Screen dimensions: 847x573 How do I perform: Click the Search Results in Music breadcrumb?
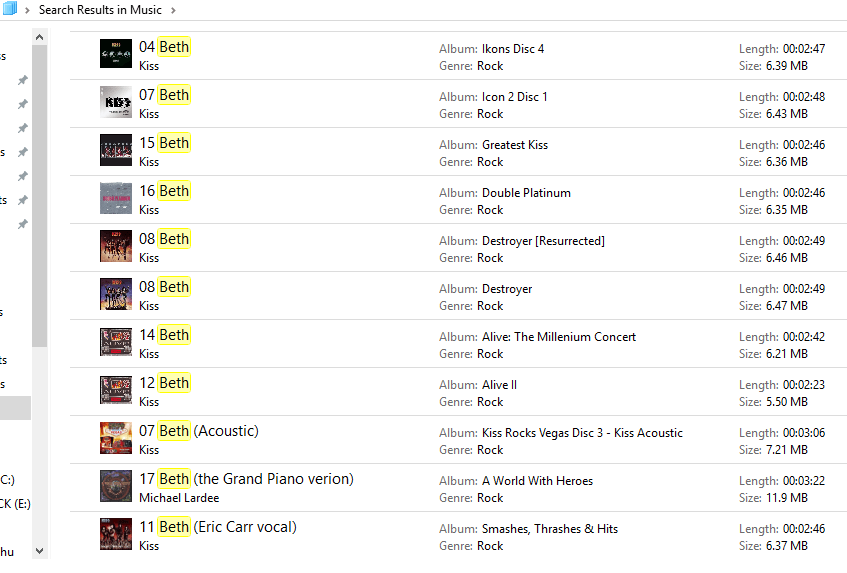tap(101, 10)
